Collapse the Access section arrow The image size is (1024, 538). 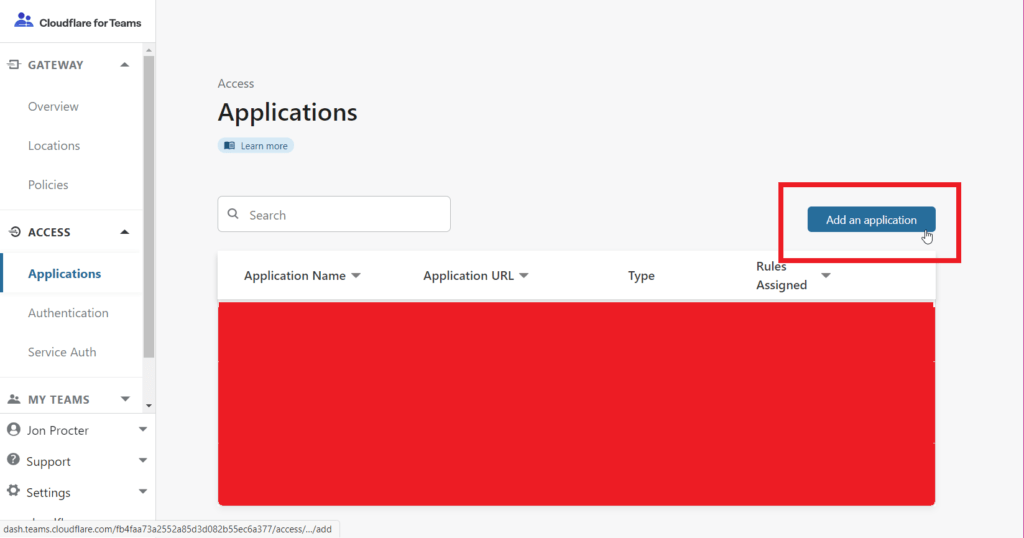(125, 232)
